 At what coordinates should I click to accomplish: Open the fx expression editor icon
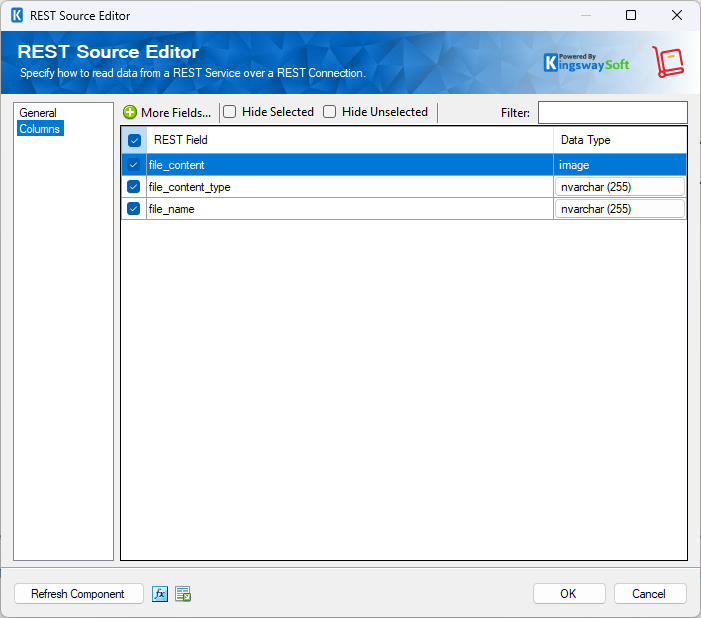[x=160, y=594]
